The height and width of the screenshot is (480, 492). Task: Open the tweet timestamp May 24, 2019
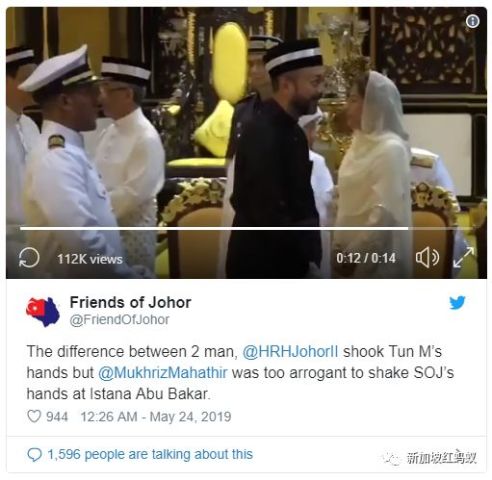[x=156, y=417]
